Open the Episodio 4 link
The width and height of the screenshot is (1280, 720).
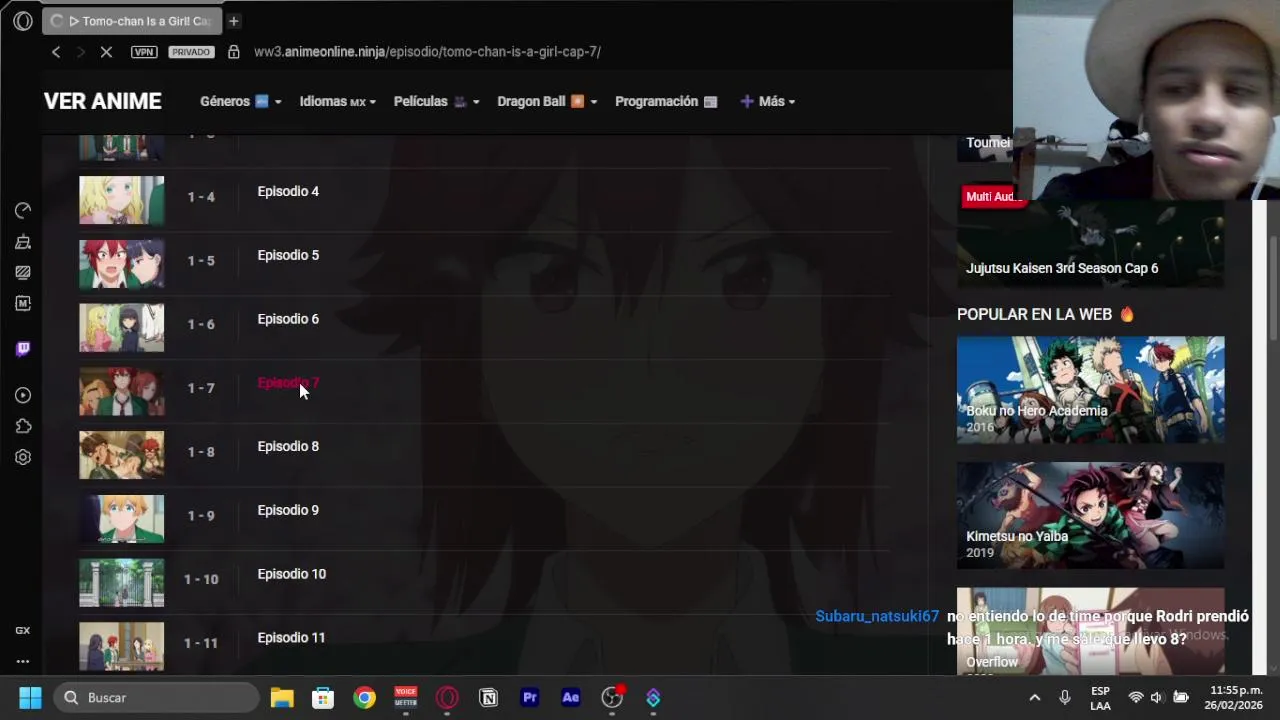click(x=288, y=192)
